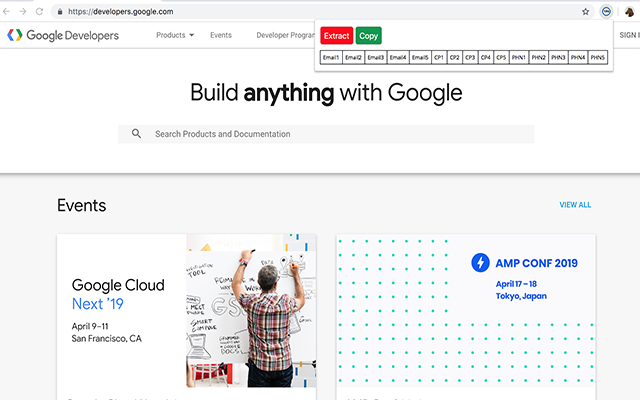Select the PHN4 cell

click(578, 58)
